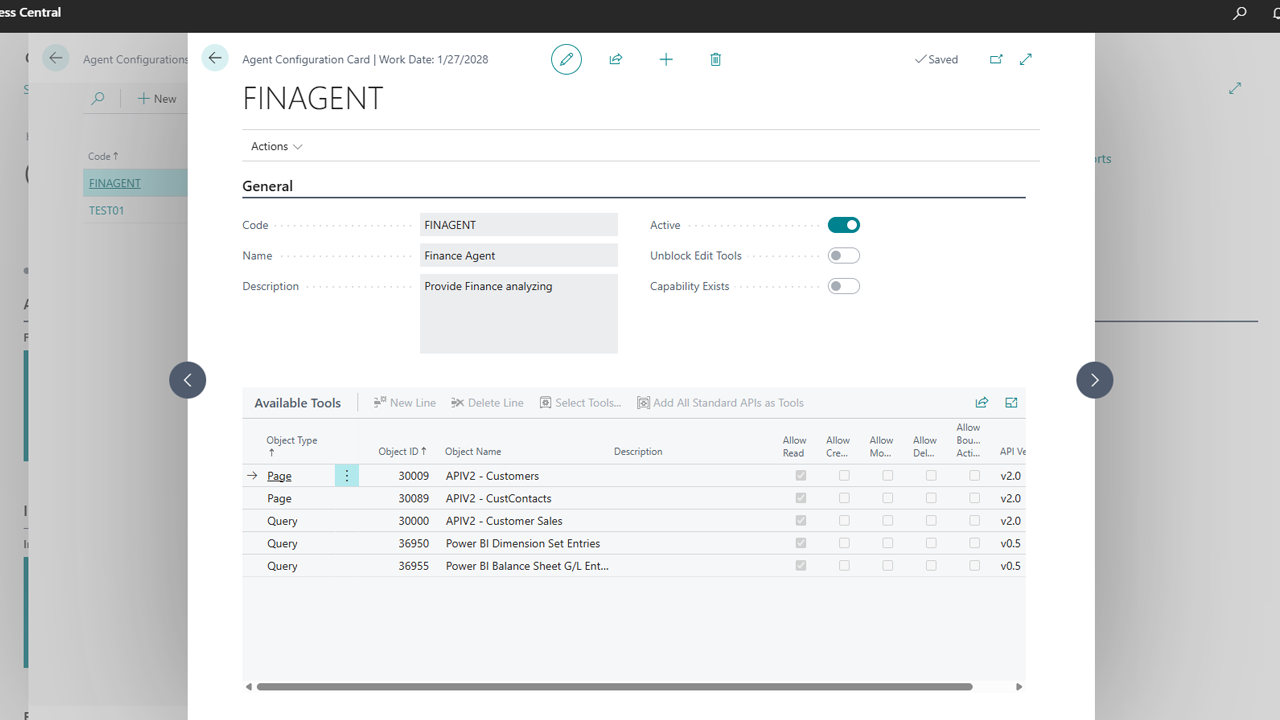Click left arrow of horizontal scrollbar
The image size is (1280, 720).
point(249,687)
